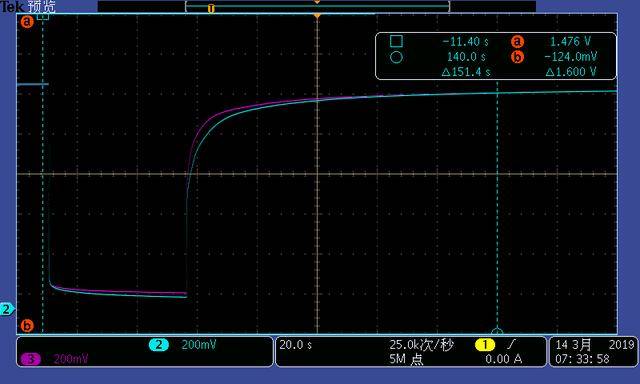Click the orange cursor 'b' marker bottom-left
The height and width of the screenshot is (384, 640).
[27, 326]
